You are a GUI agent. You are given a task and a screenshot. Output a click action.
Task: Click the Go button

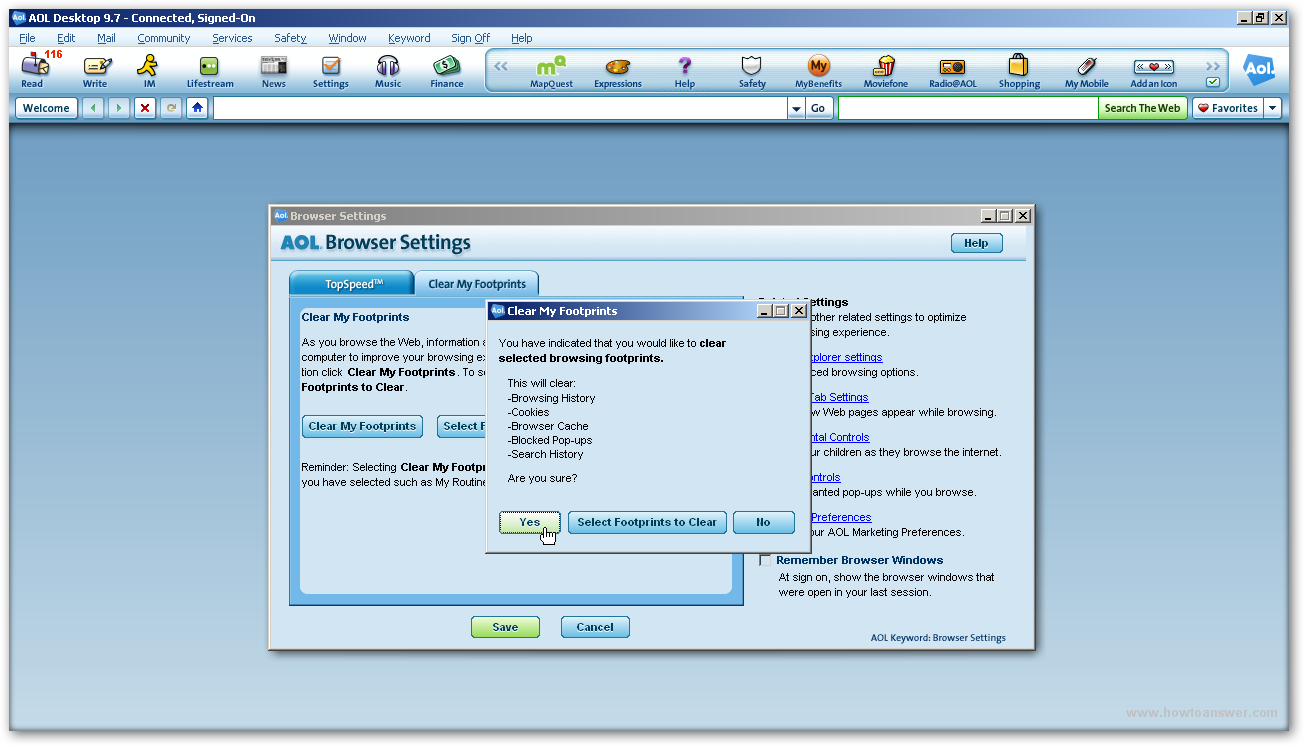click(x=819, y=108)
